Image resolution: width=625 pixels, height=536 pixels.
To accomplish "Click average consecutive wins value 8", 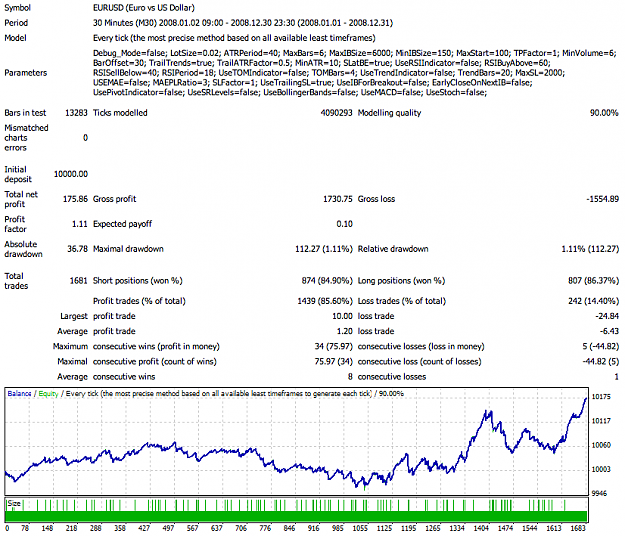I will (350, 377).
